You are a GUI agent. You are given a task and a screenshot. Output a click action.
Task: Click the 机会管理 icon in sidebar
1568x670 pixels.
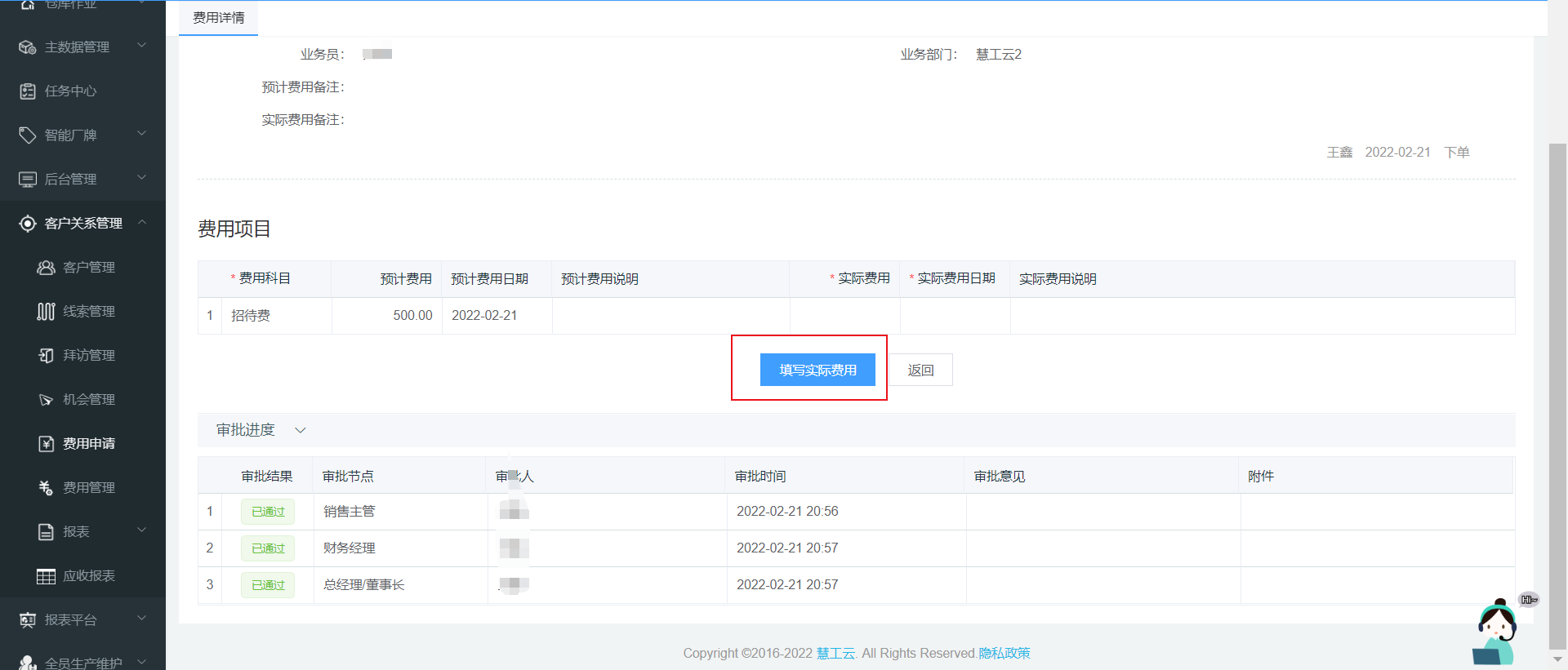(x=46, y=400)
